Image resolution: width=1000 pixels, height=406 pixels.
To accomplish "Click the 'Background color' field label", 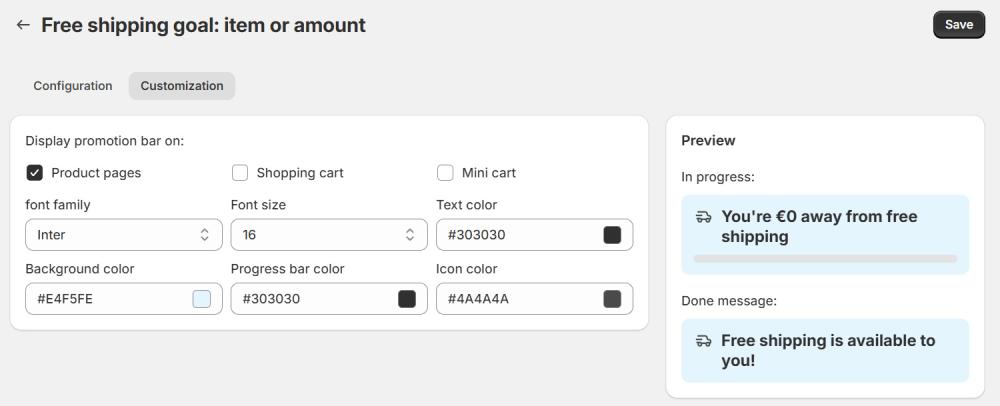I will pos(80,269).
